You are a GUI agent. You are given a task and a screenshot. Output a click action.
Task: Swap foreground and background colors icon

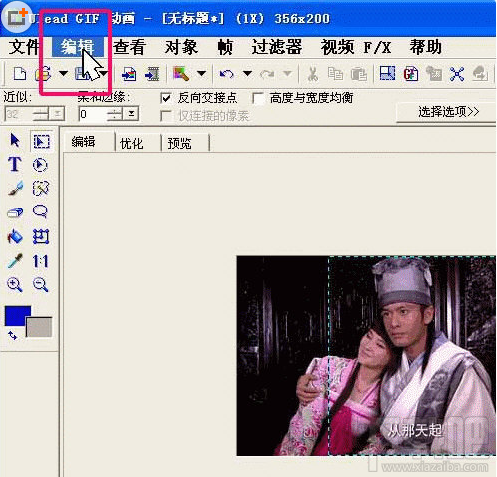[13, 335]
